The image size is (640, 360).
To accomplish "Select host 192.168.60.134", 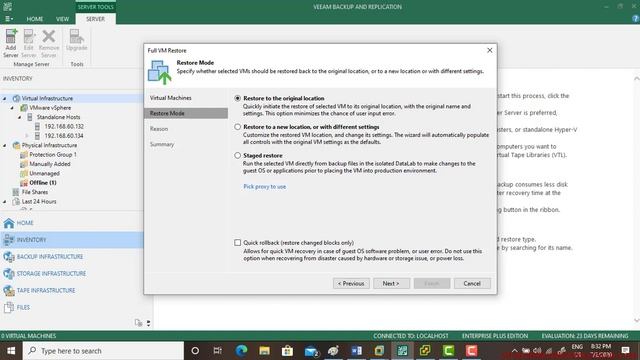I will [x=64, y=136].
